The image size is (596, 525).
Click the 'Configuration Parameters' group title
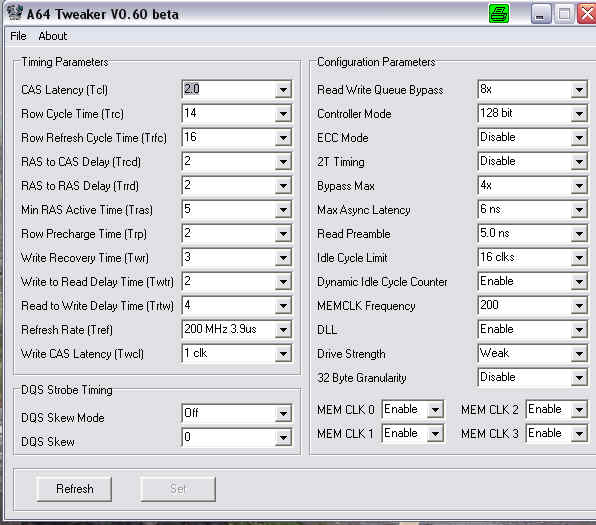coord(376,62)
